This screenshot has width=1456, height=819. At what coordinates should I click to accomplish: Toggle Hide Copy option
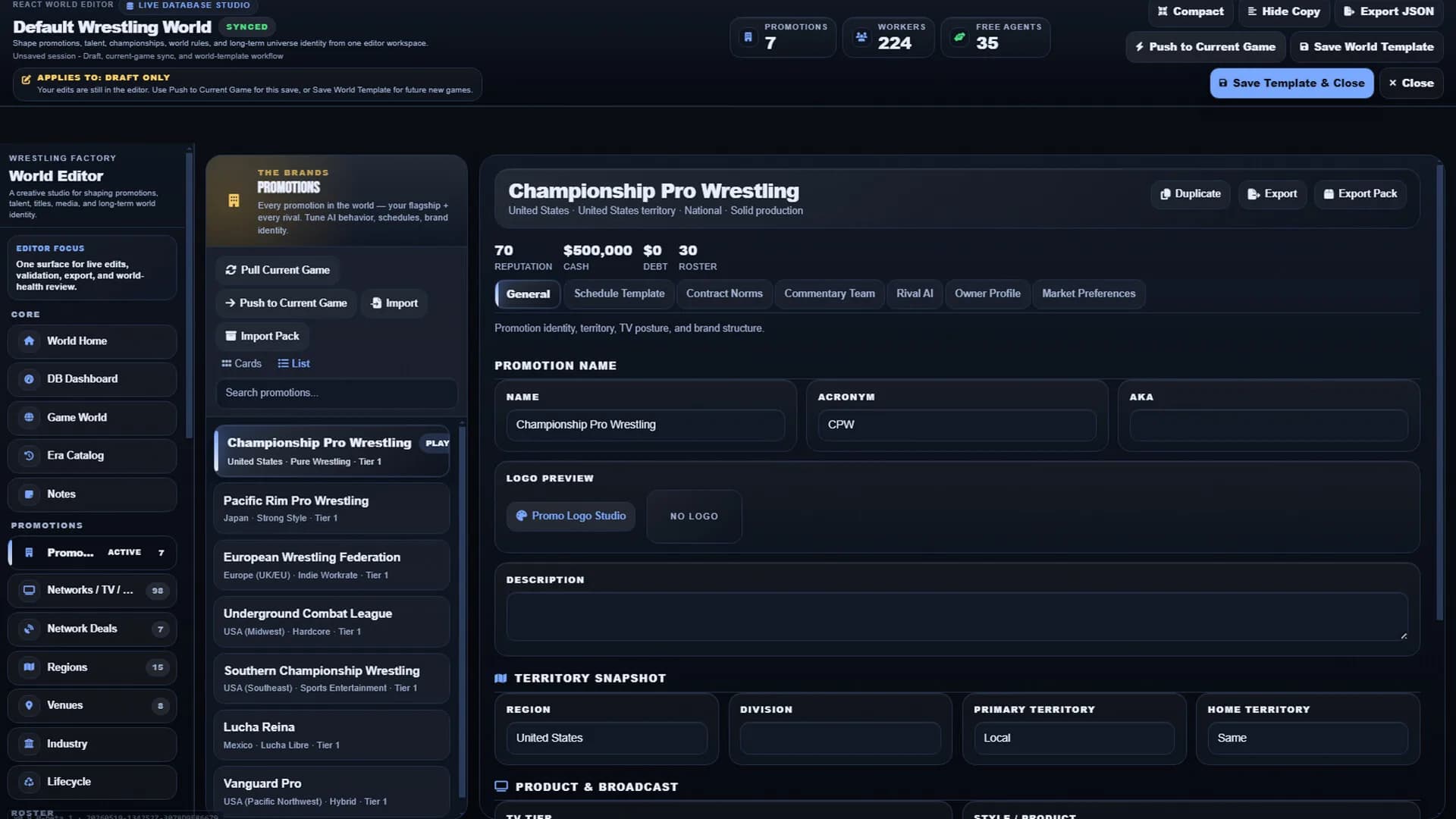[1284, 11]
